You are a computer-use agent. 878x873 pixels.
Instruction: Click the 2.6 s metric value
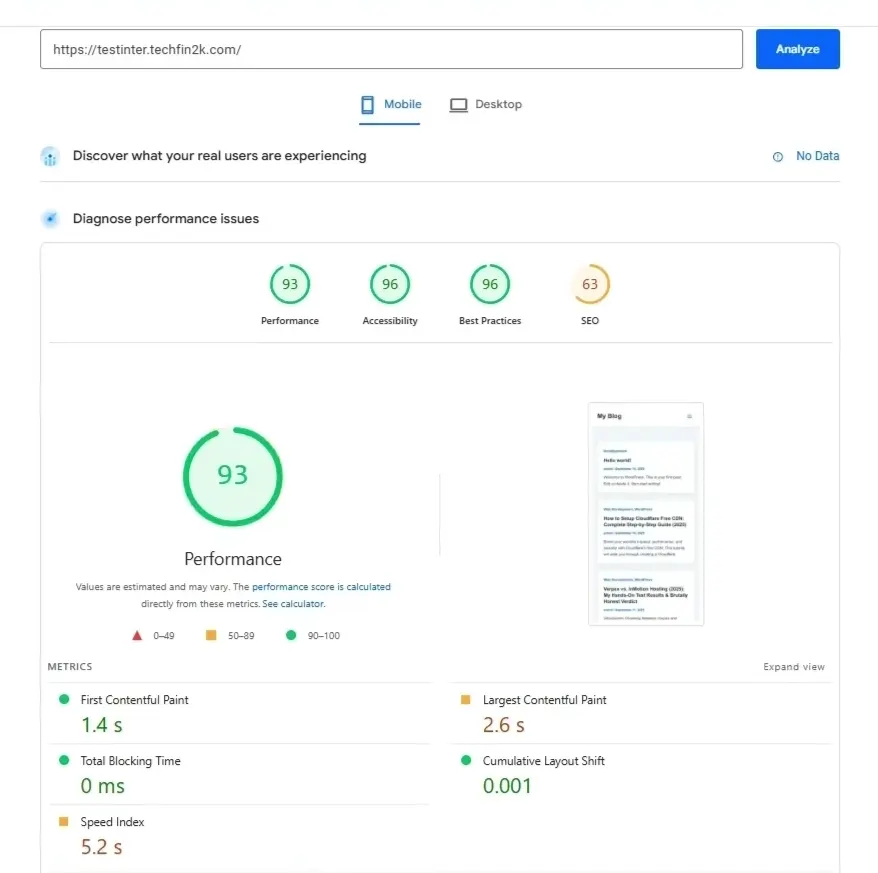point(504,725)
